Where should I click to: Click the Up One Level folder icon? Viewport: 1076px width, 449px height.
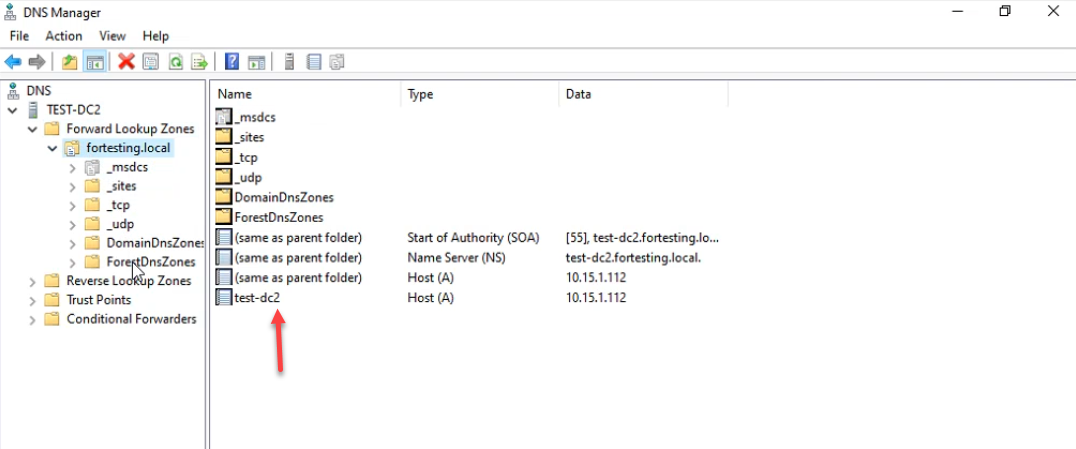[x=69, y=62]
